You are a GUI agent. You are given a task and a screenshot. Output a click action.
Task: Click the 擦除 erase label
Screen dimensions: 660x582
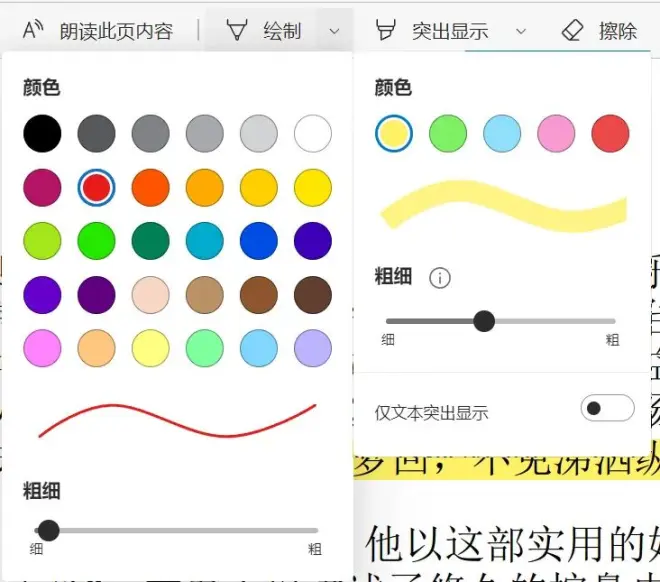(618, 31)
